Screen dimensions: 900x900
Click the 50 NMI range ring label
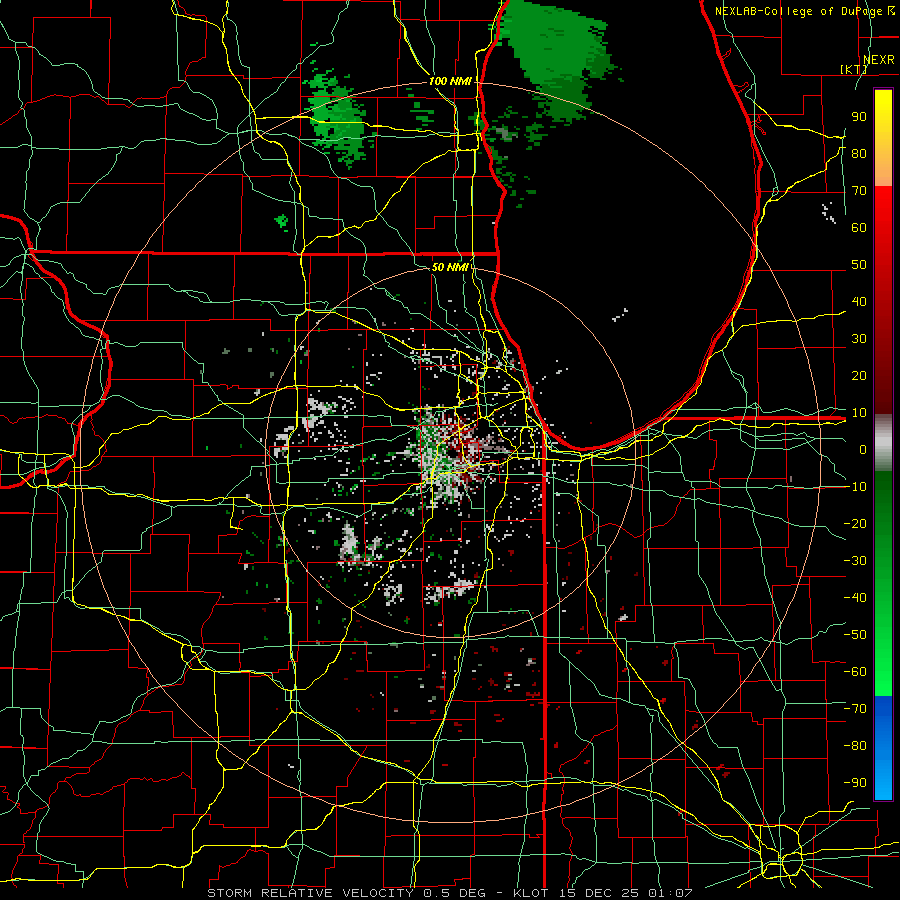click(x=450, y=267)
